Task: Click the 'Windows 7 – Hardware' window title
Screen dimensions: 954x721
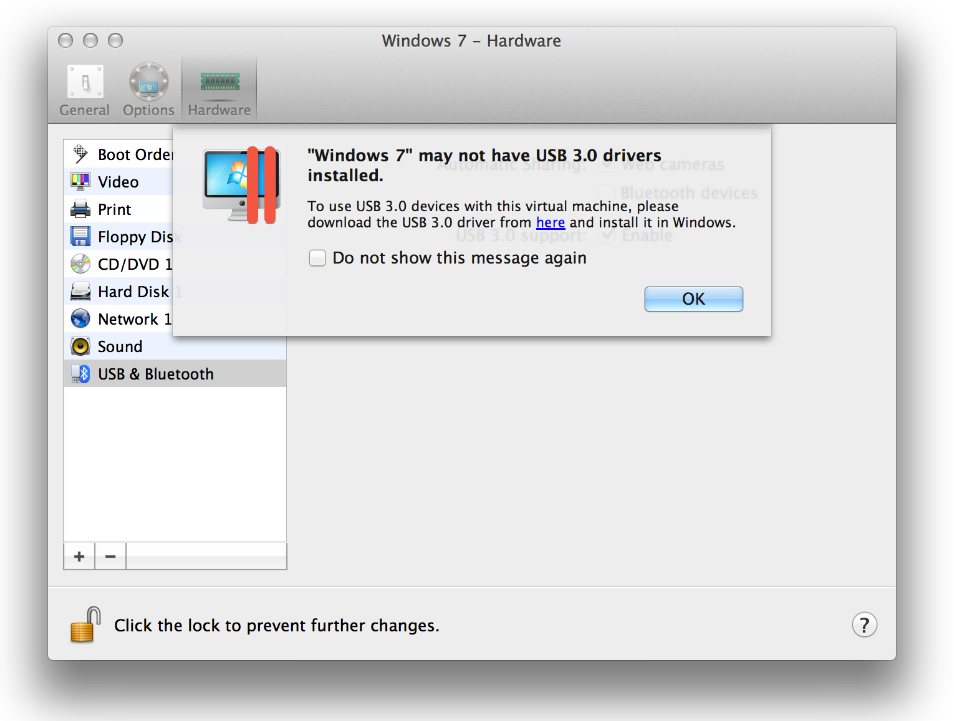Action: point(471,41)
